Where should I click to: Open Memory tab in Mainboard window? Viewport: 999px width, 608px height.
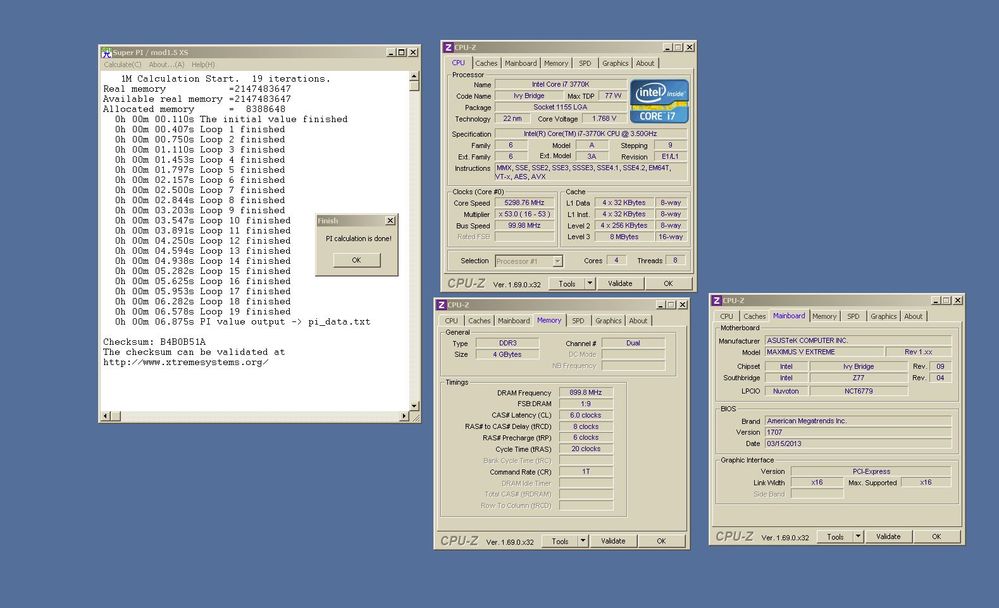pyautogui.click(x=824, y=316)
